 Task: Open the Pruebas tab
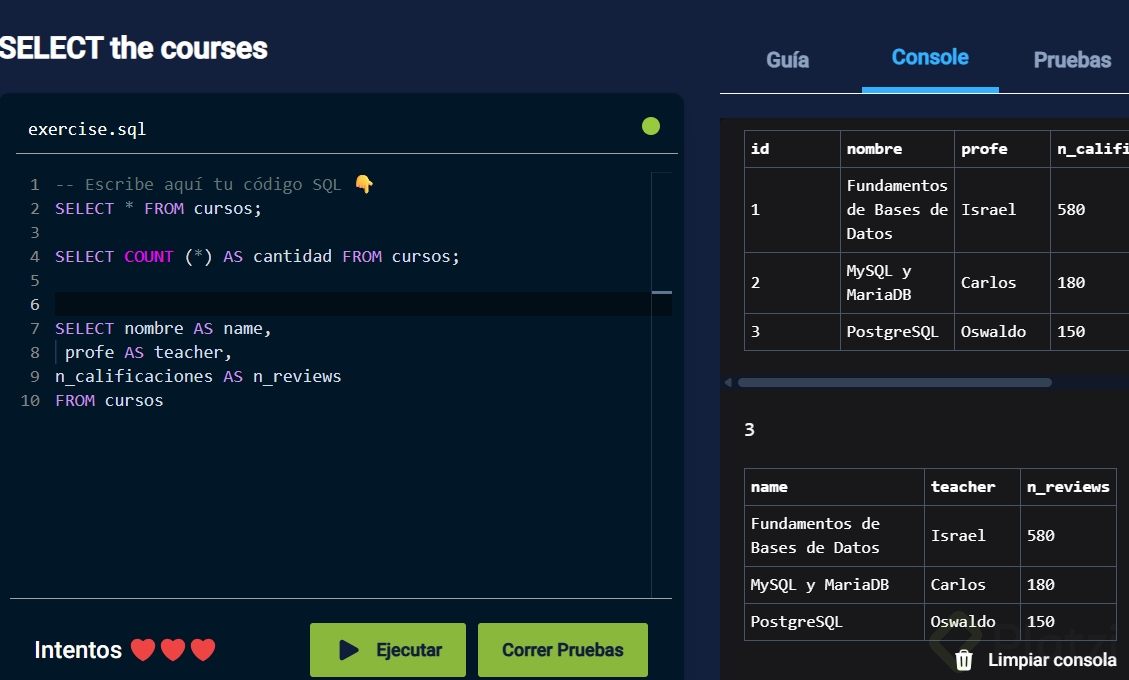pyautogui.click(x=1072, y=60)
